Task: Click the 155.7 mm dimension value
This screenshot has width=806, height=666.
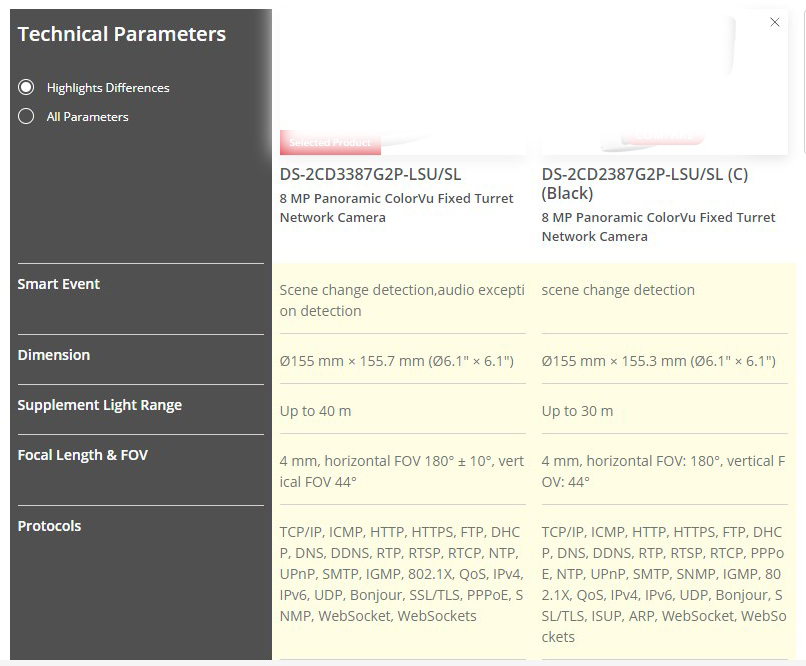Action: click(396, 361)
